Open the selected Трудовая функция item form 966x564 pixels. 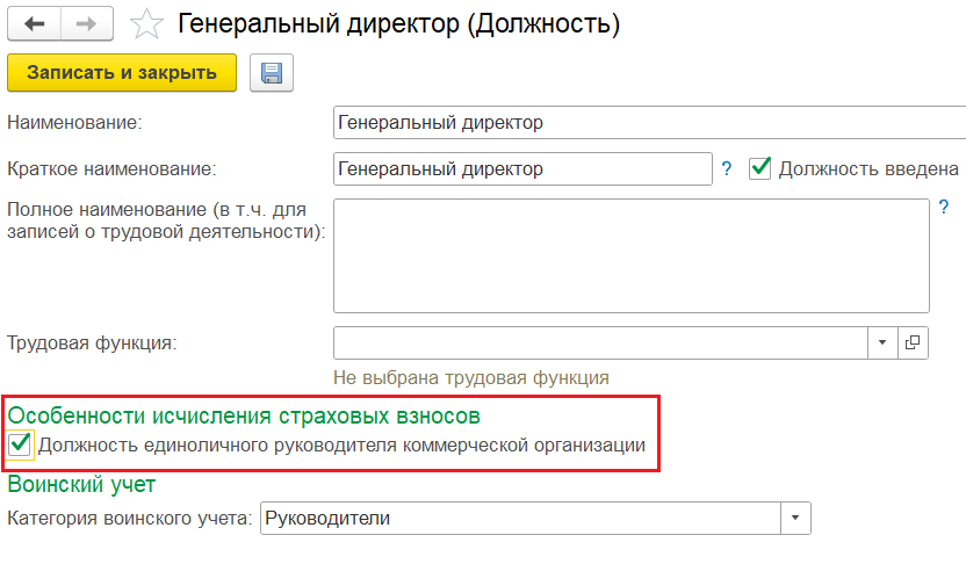tap(912, 343)
